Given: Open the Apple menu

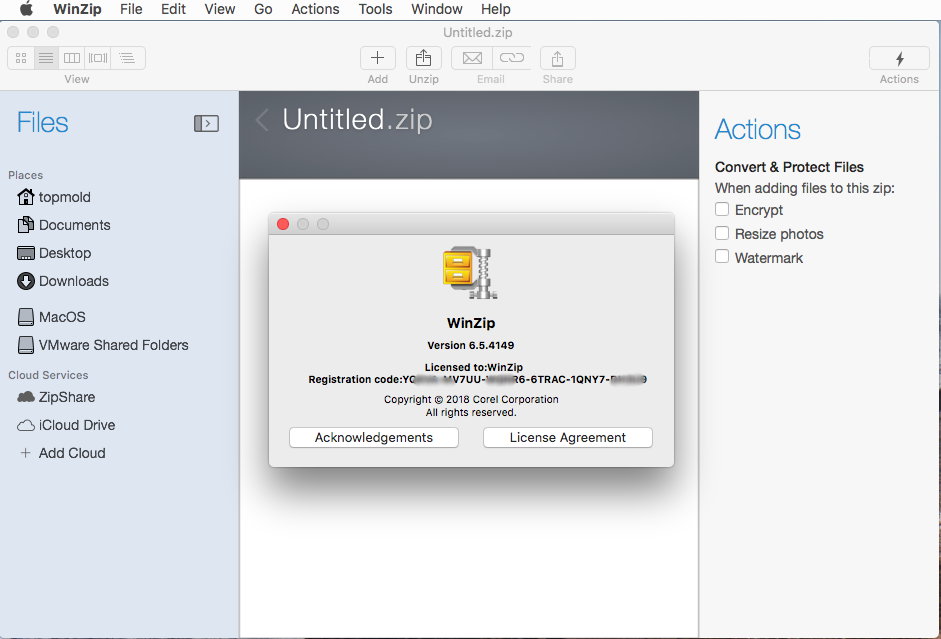Looking at the screenshot, I should (x=26, y=9).
